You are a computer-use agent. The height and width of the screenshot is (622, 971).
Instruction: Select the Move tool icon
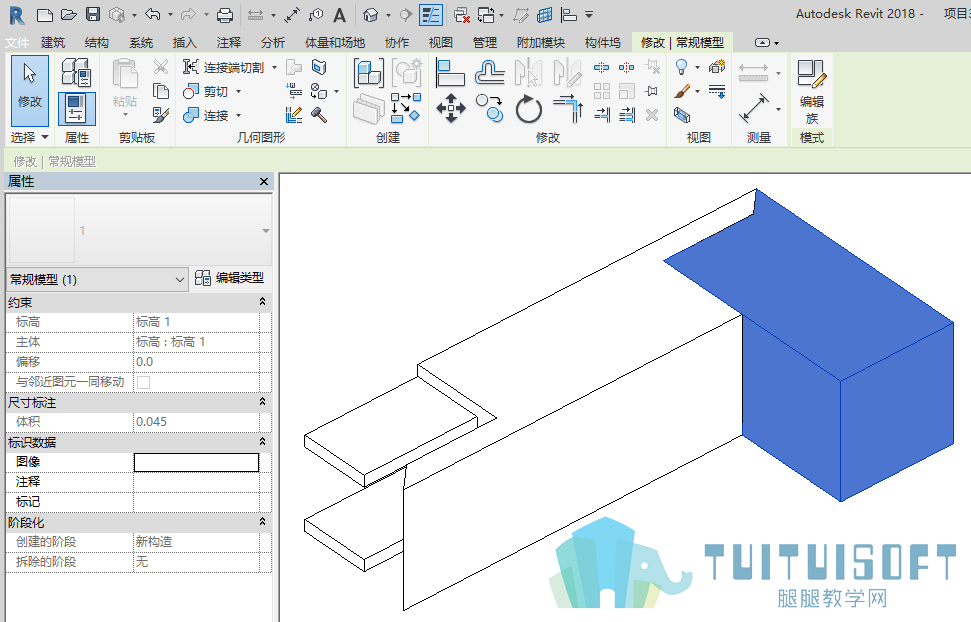pos(451,108)
